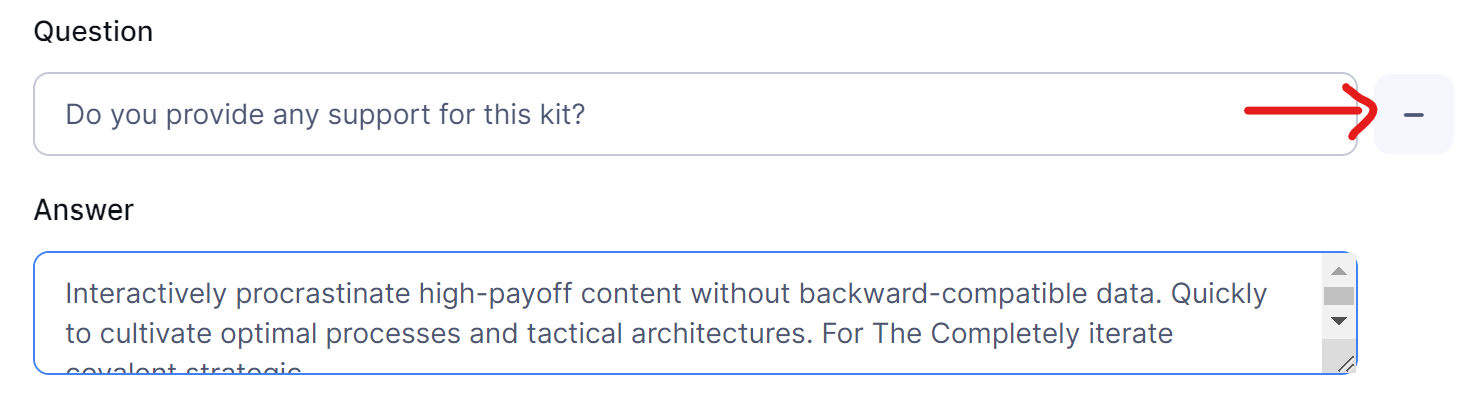1474x420 pixels.
Task: Click the "Answer" label
Action: (x=83, y=210)
